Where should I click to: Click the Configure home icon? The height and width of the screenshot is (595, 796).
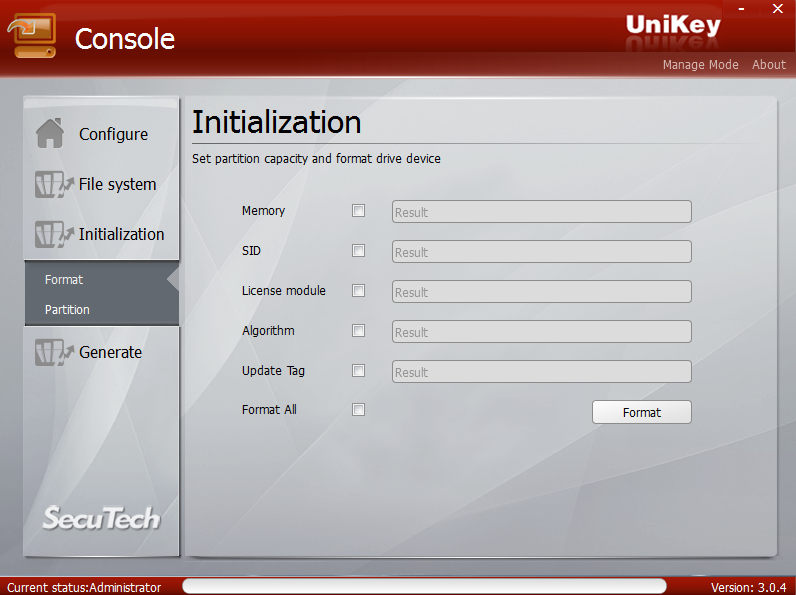pos(50,134)
